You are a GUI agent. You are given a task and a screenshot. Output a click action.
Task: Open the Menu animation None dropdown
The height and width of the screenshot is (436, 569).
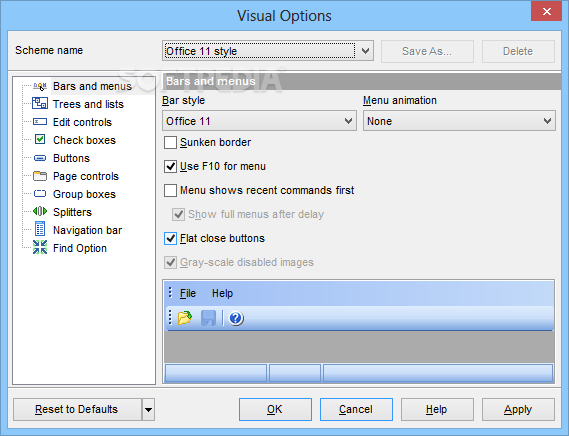point(459,121)
